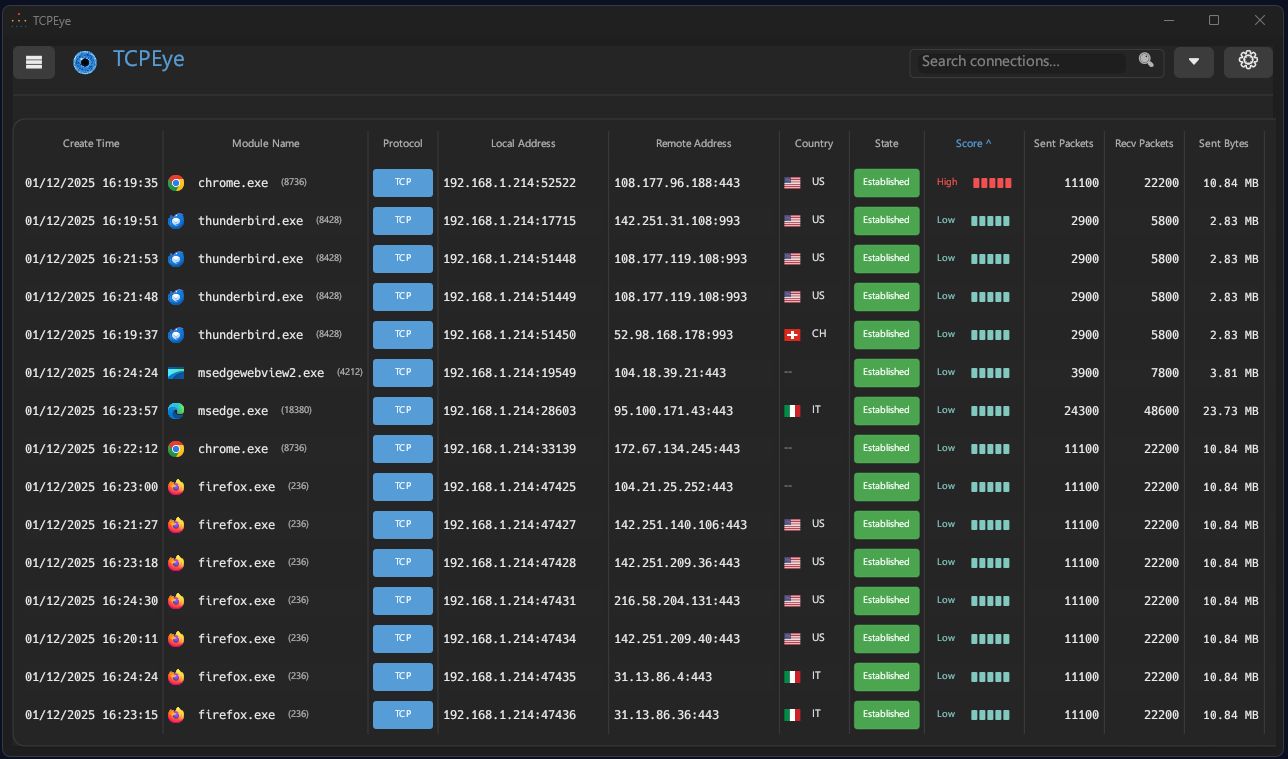Open settings via the gear icon
Viewport: 1288px width, 759px height.
point(1248,61)
